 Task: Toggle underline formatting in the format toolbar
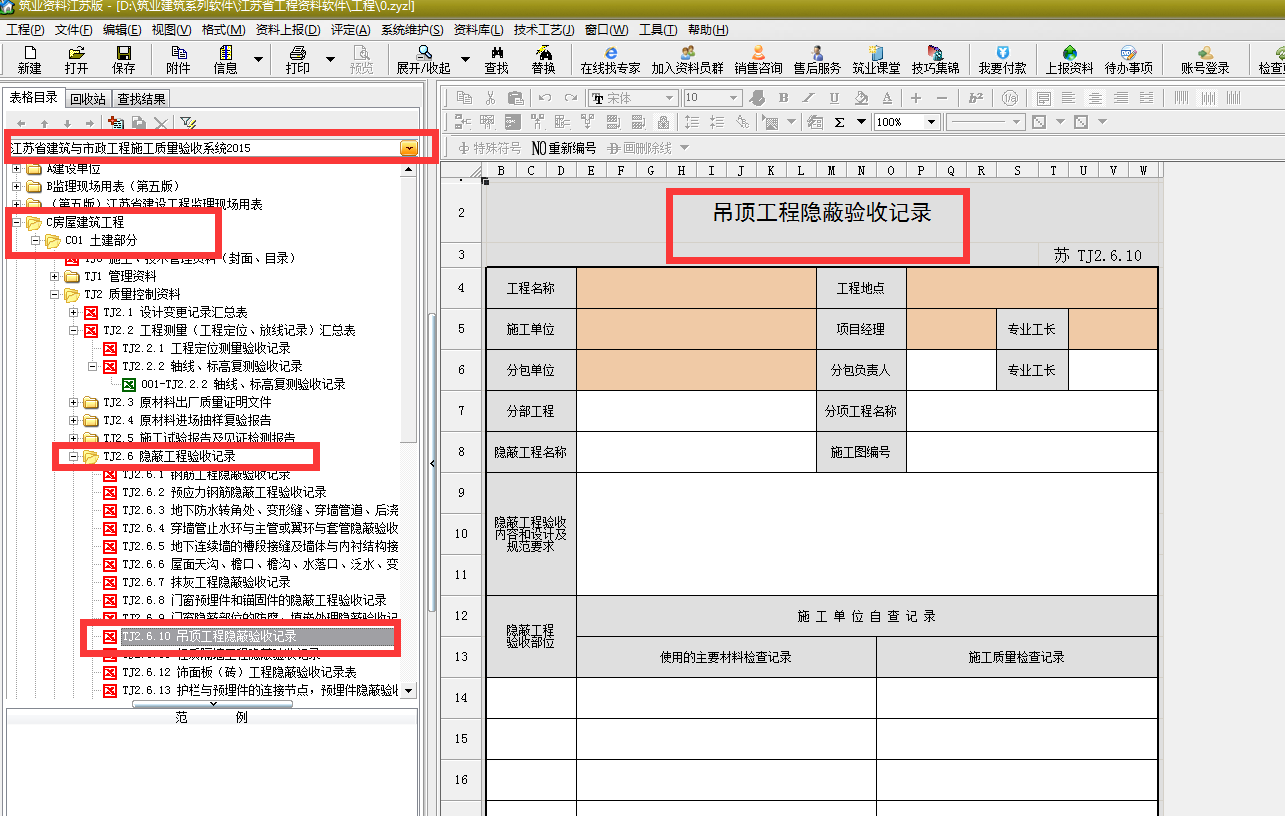pyautogui.click(x=834, y=98)
